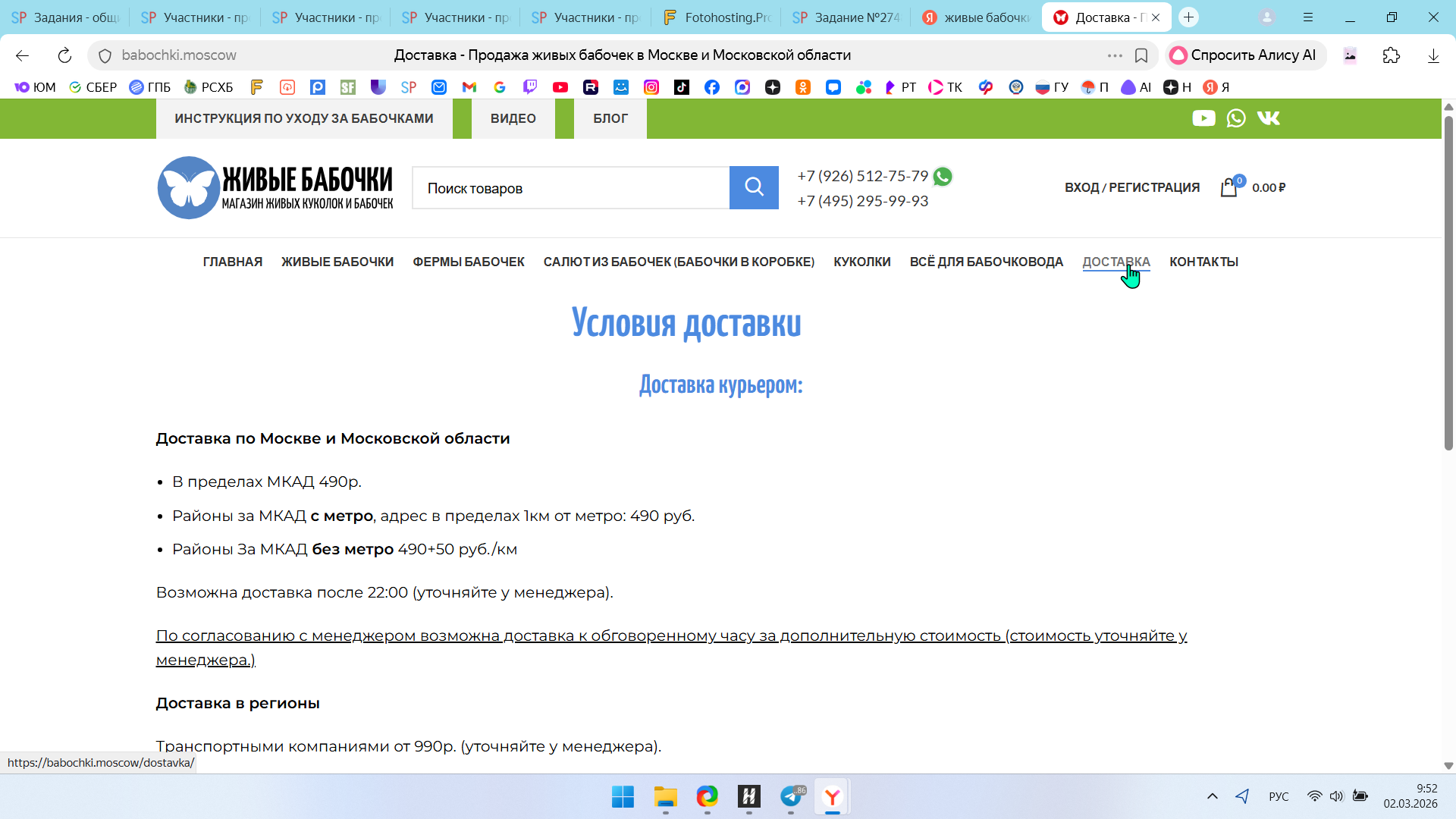Open WhatsApp icon in green header
Image resolution: width=1456 pixels, height=819 pixels.
pyautogui.click(x=1236, y=118)
